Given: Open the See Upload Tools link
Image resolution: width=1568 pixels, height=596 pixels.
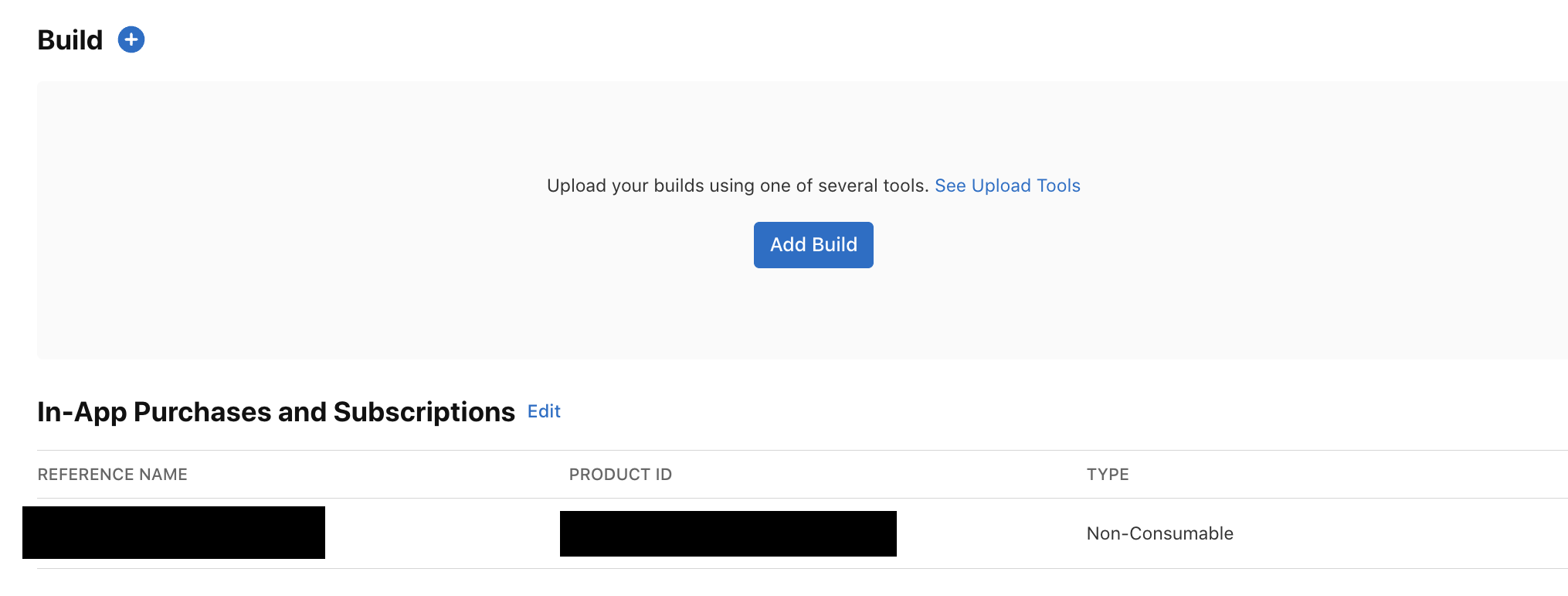Looking at the screenshot, I should [x=1007, y=186].
